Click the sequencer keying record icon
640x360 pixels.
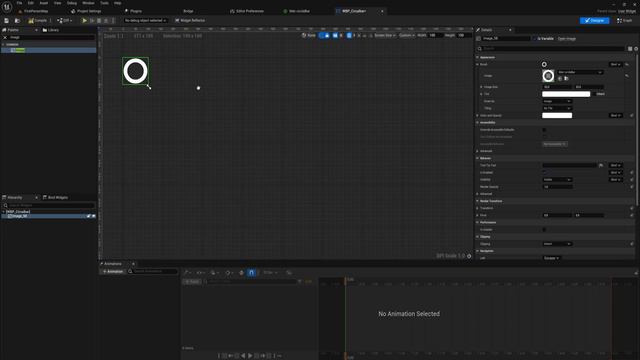[x=241, y=273]
